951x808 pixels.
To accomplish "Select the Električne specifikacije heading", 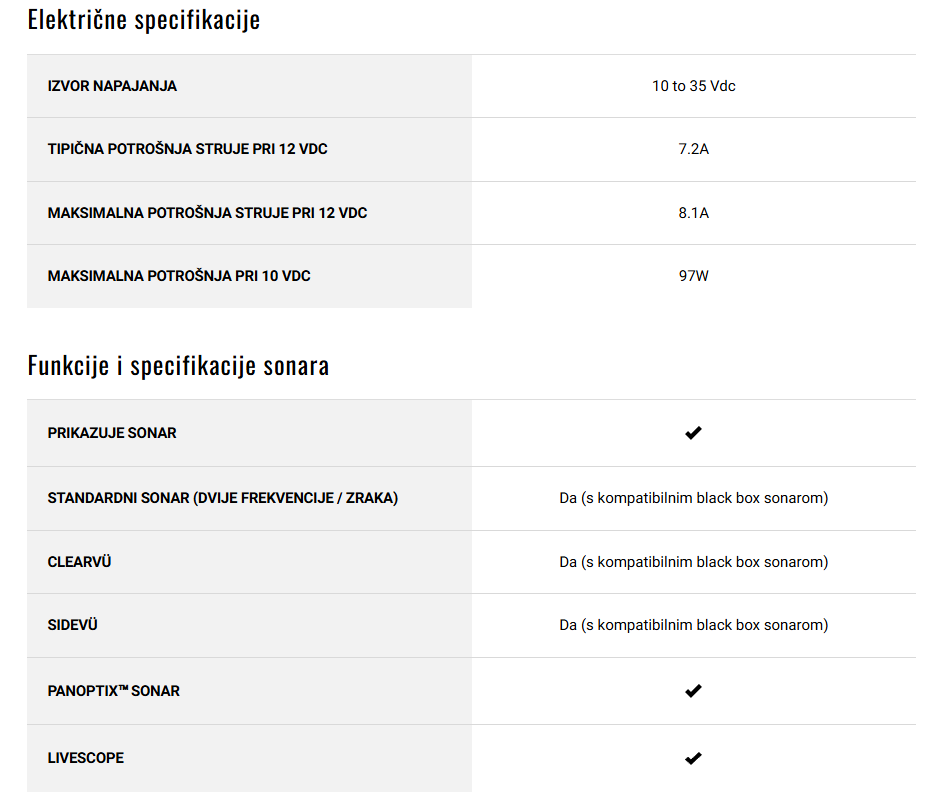I will pyautogui.click(x=144, y=20).
